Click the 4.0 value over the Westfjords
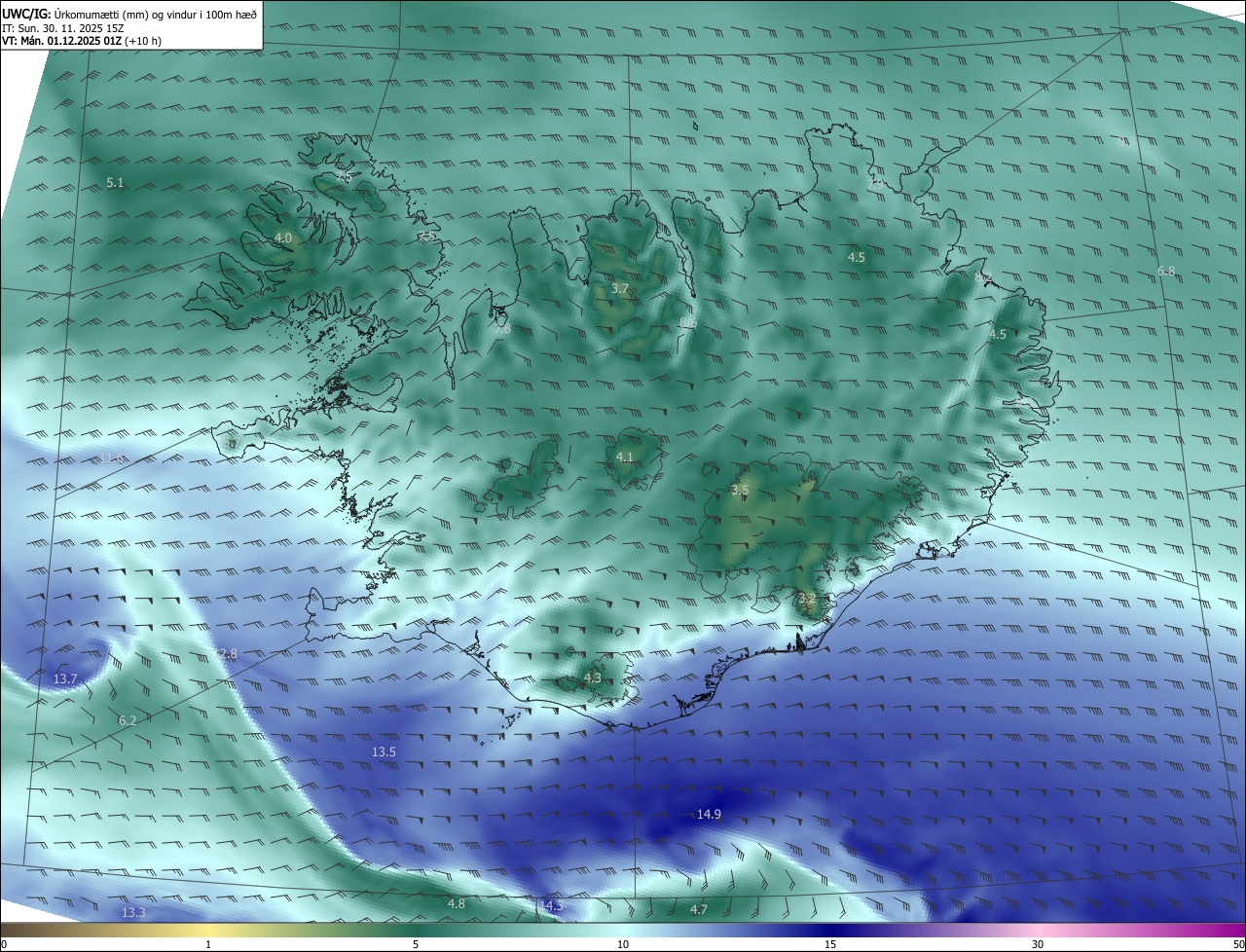This screenshot has width=1246, height=952. pyautogui.click(x=282, y=238)
